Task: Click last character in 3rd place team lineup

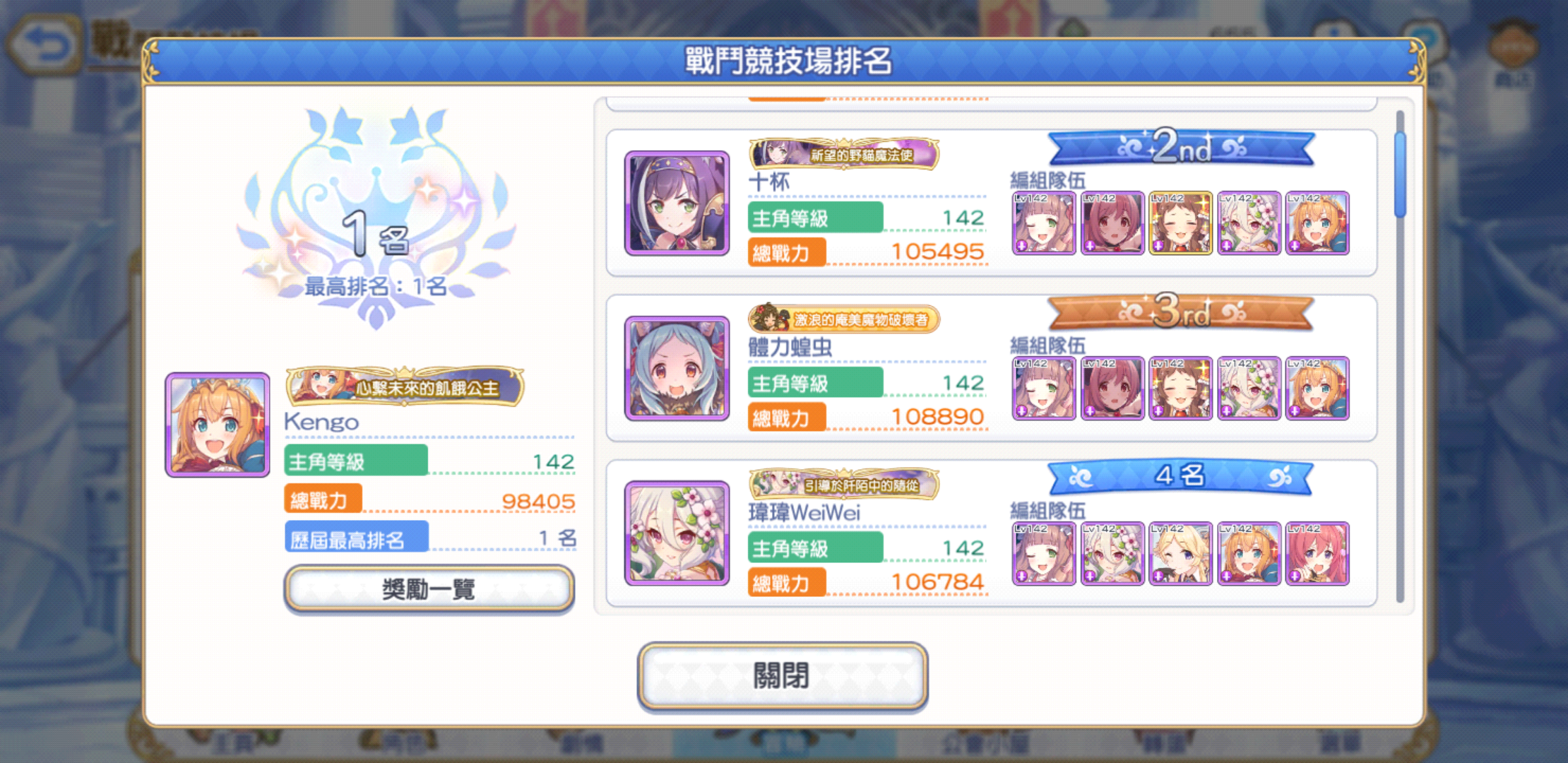Action: [1317, 388]
